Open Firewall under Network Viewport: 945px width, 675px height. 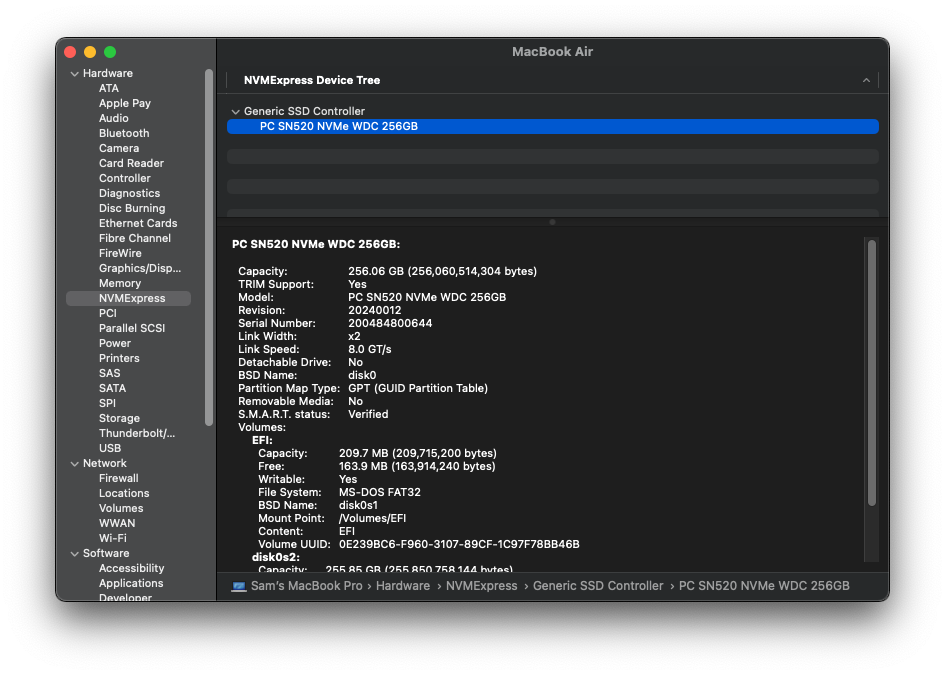(x=119, y=479)
